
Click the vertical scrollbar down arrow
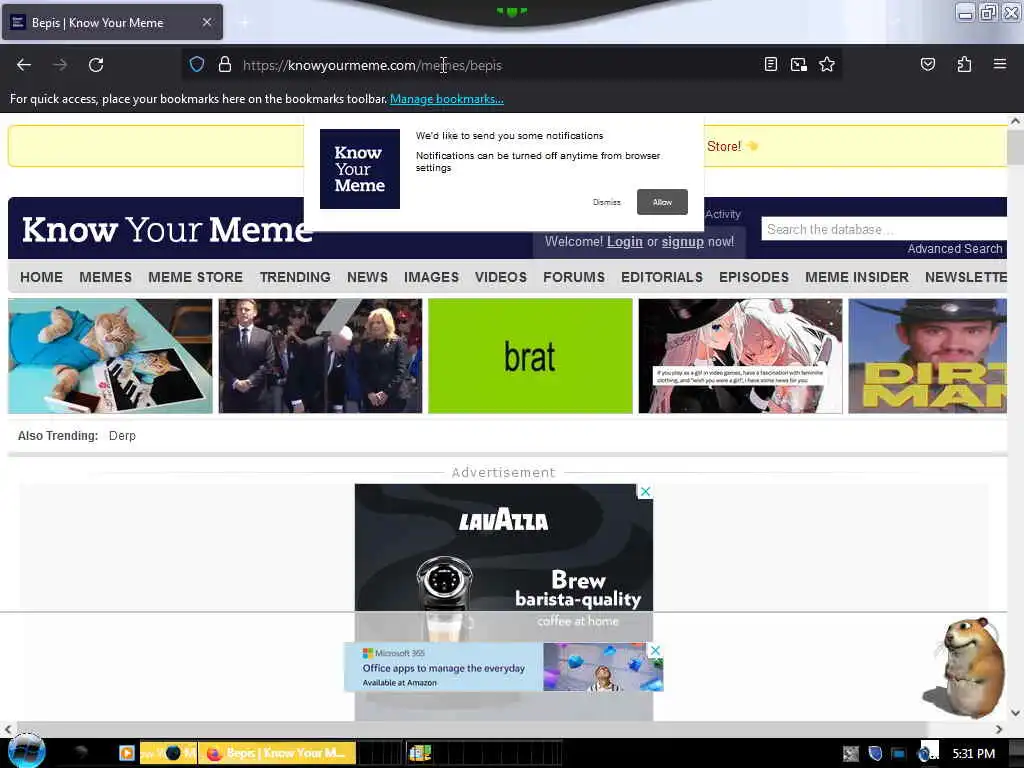1015,712
